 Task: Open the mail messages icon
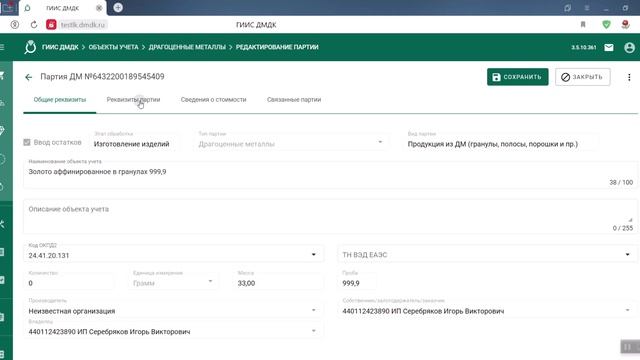[x=609, y=47]
